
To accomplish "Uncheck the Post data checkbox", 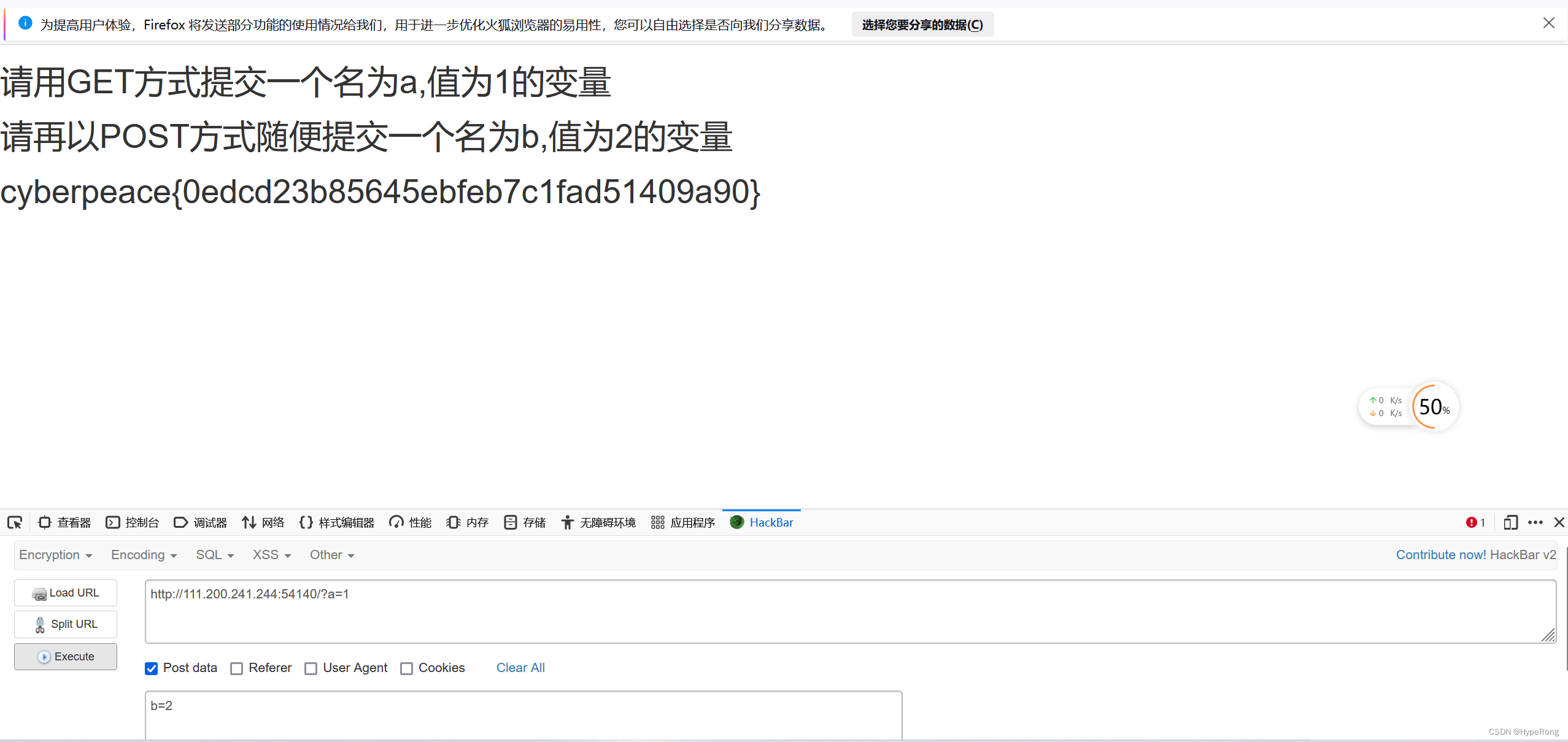I will point(151,668).
